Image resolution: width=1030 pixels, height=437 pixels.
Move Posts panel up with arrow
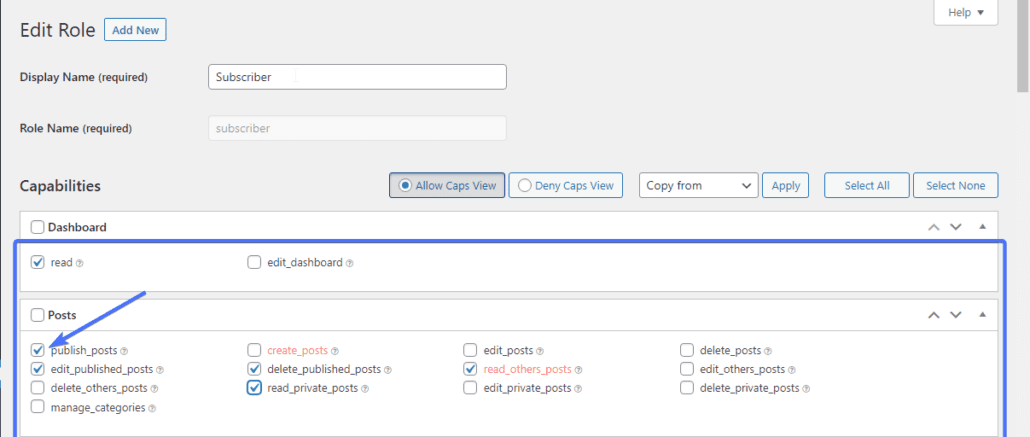point(933,315)
